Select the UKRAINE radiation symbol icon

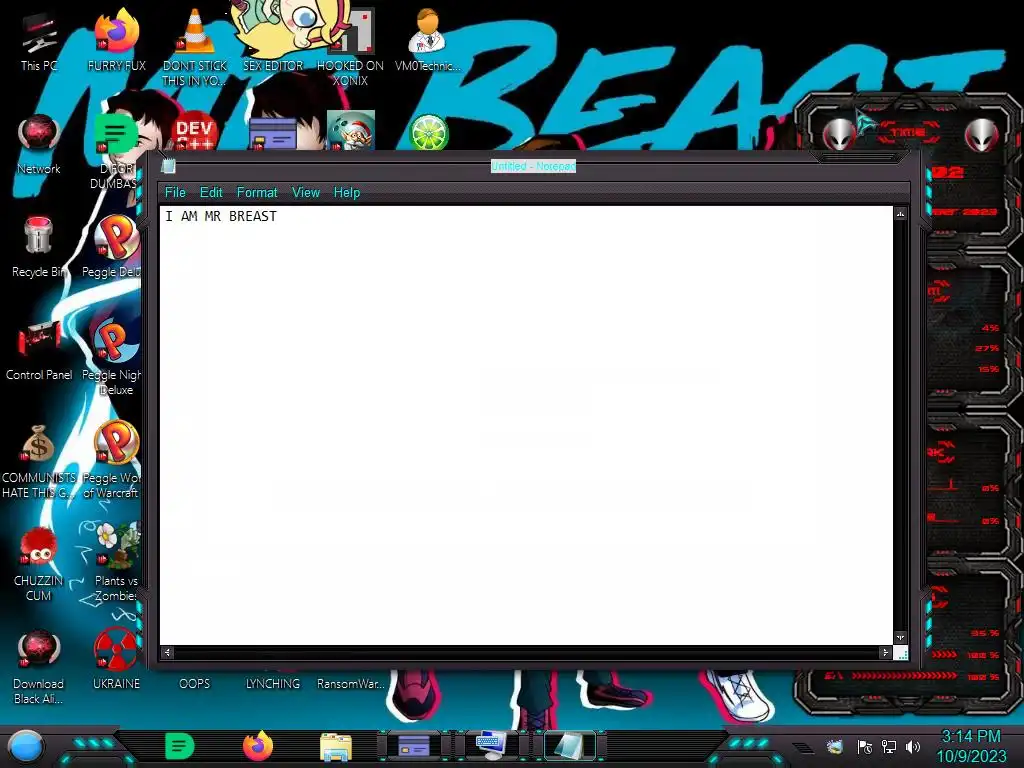(116, 658)
